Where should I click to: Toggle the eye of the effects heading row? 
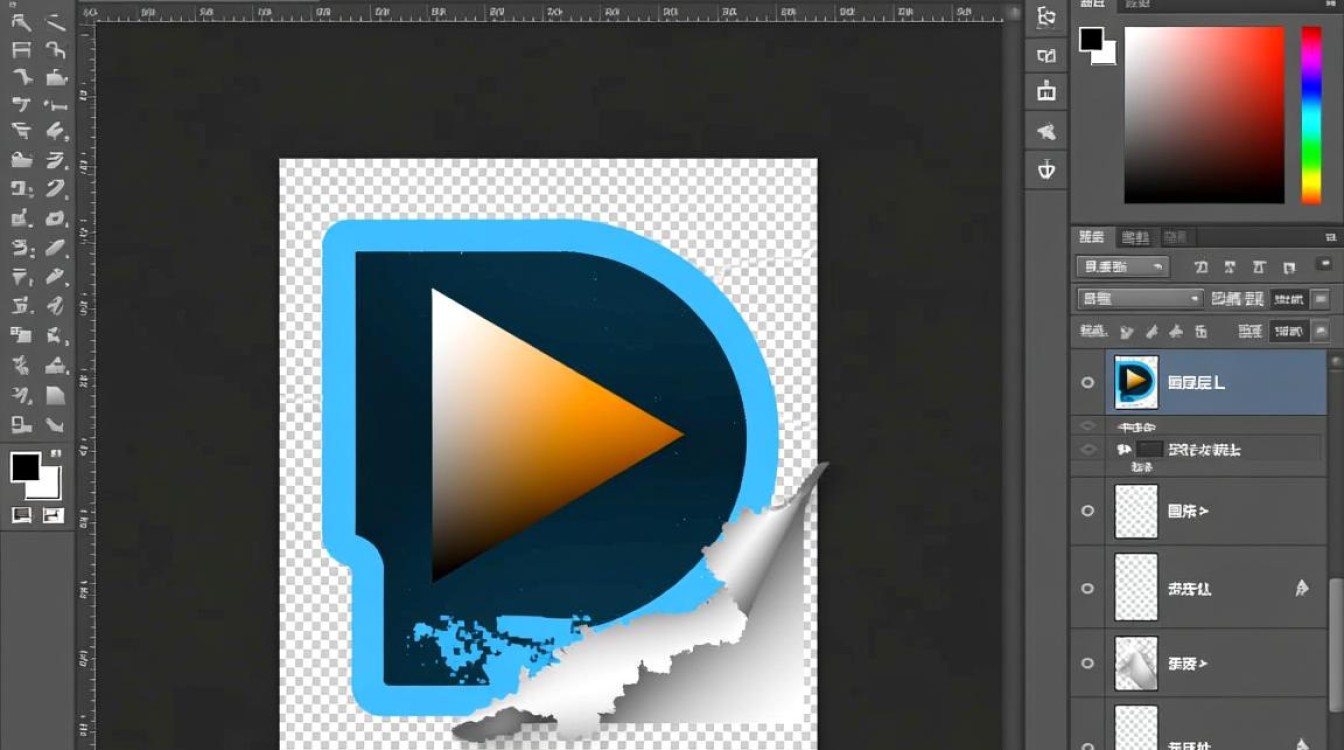(x=1088, y=426)
